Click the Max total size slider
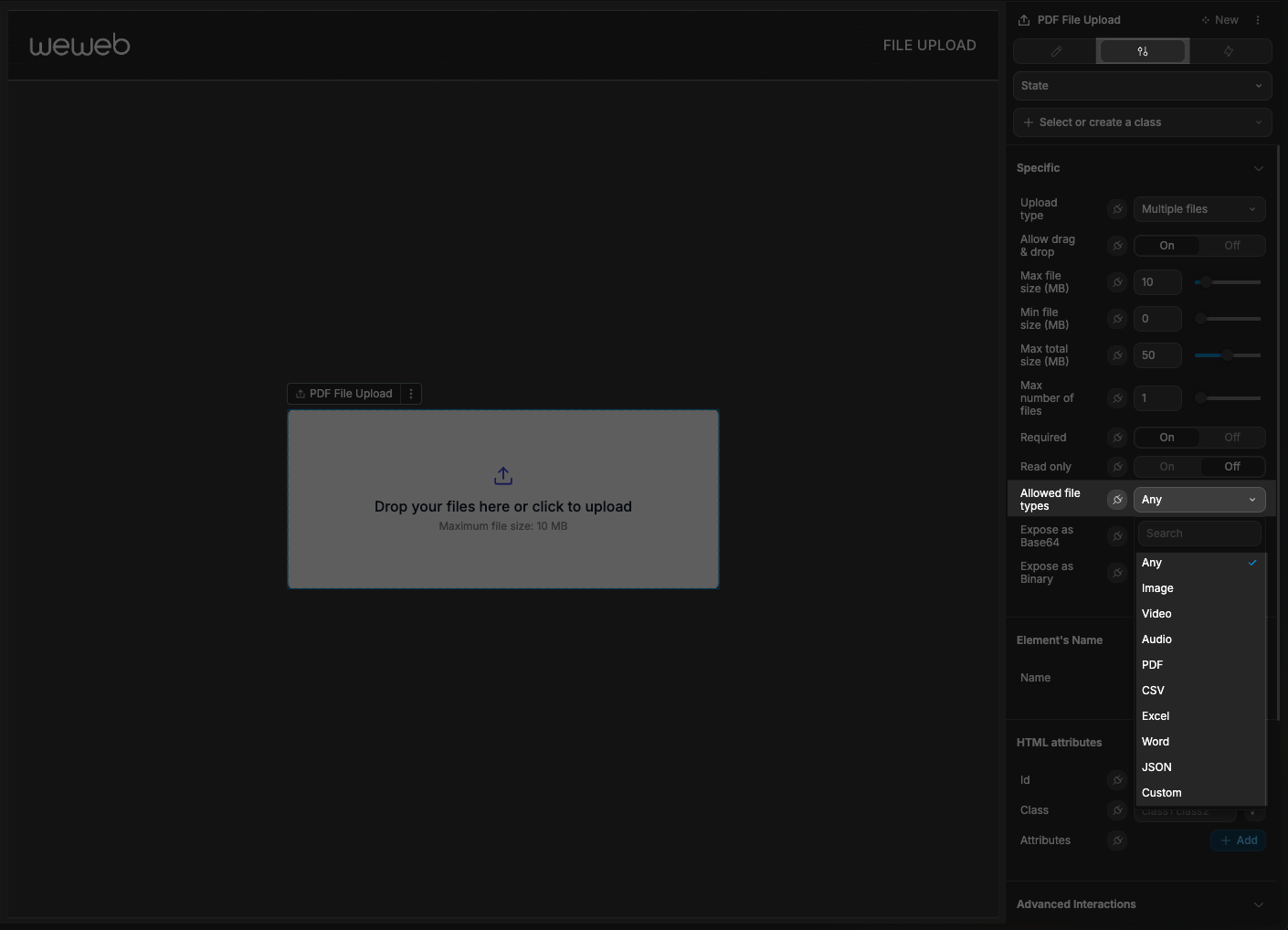 pyautogui.click(x=1228, y=355)
